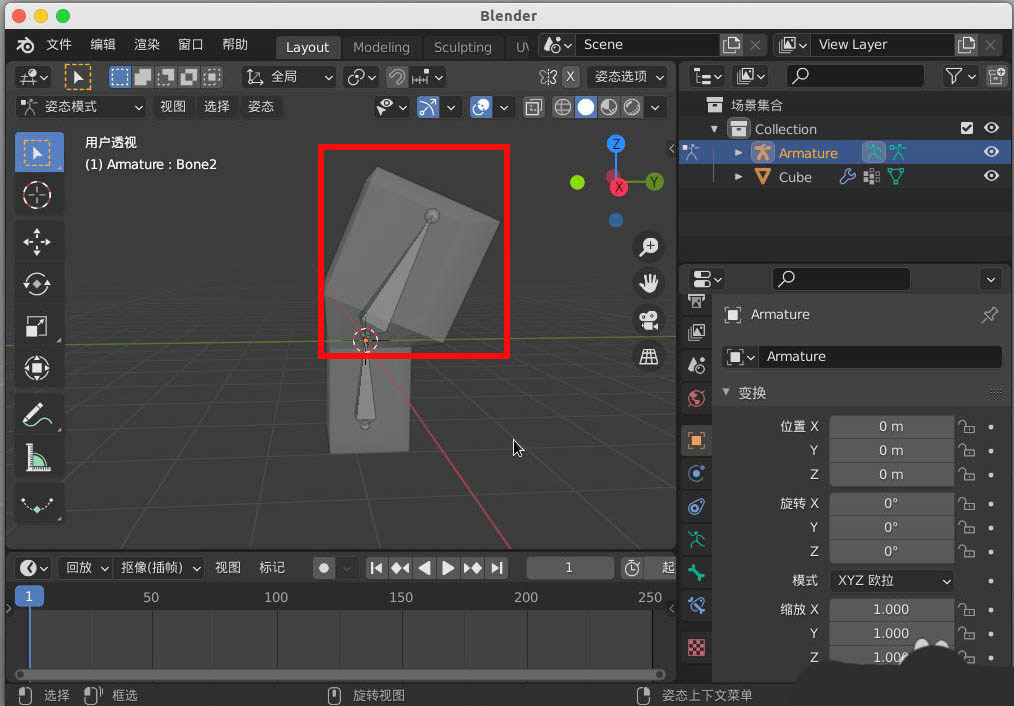Viewport: 1014px width, 706px height.
Task: Toggle X-axis mirror pose option
Action: 570,77
